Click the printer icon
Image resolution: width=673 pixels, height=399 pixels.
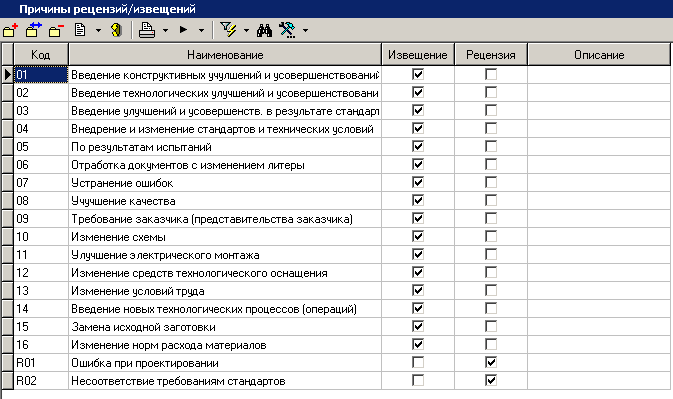coord(147,30)
